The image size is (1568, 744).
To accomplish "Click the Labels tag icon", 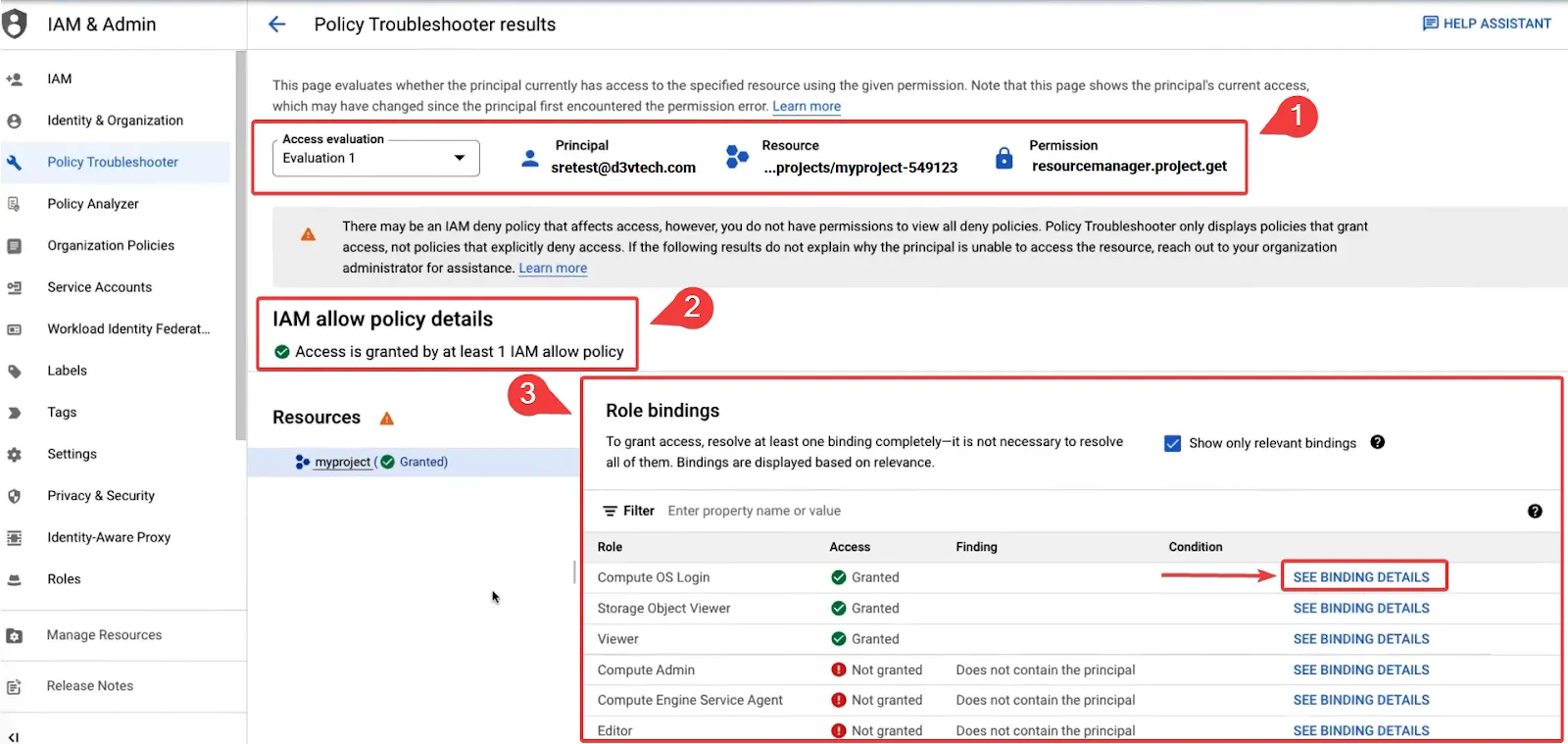I will pos(14,371).
